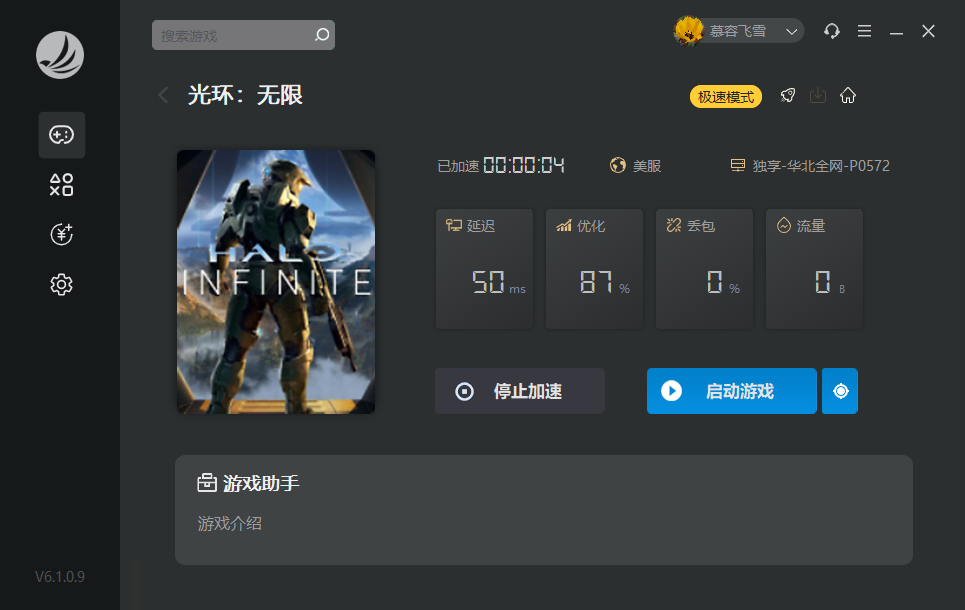
Task: Click the blue target settings button
Action: pos(840,391)
